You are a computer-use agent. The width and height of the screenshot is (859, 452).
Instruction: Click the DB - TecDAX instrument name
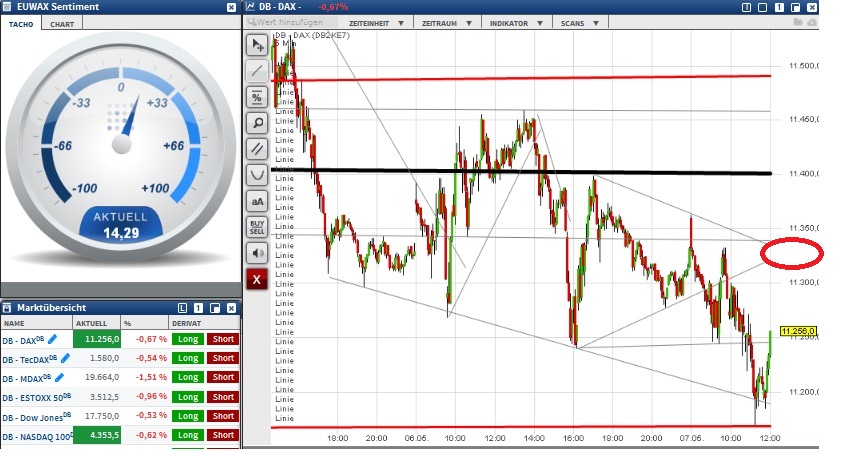(x=30, y=359)
